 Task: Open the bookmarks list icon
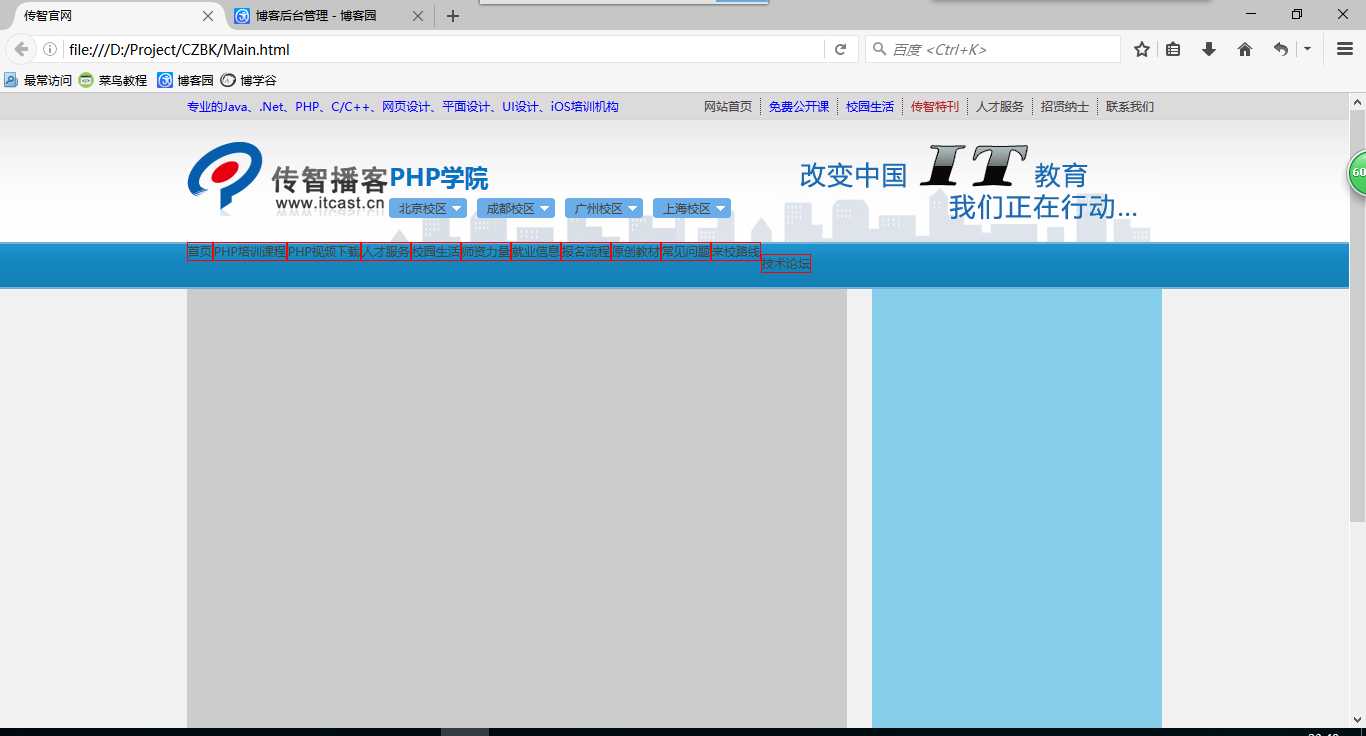click(1174, 49)
